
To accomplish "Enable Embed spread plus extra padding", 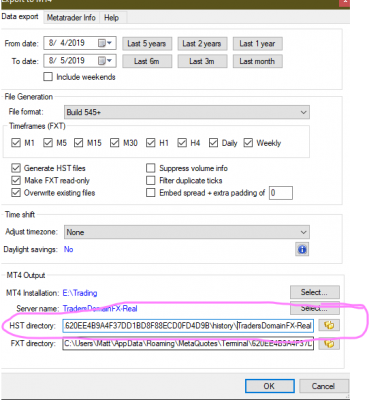I will pos(151,193).
